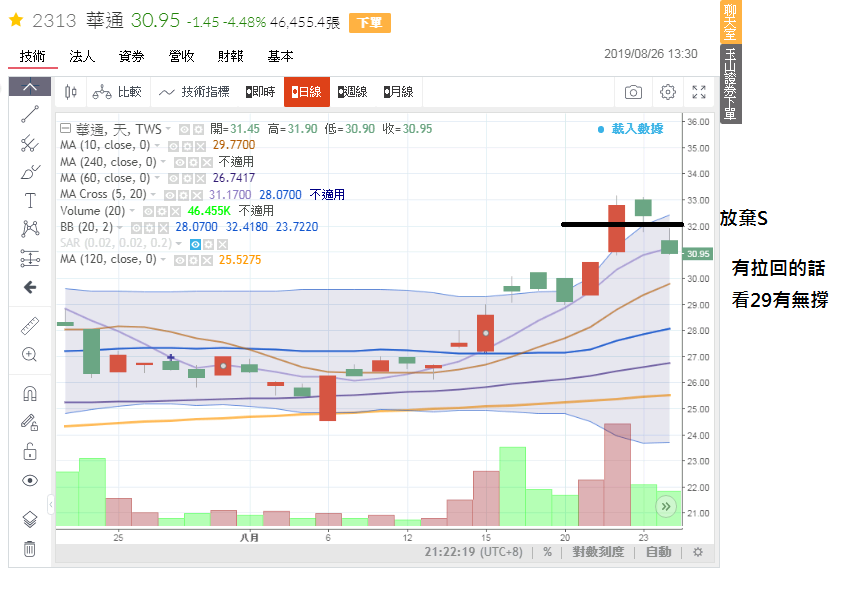
Task: Open chart settings gear in top toolbar
Action: tap(668, 92)
